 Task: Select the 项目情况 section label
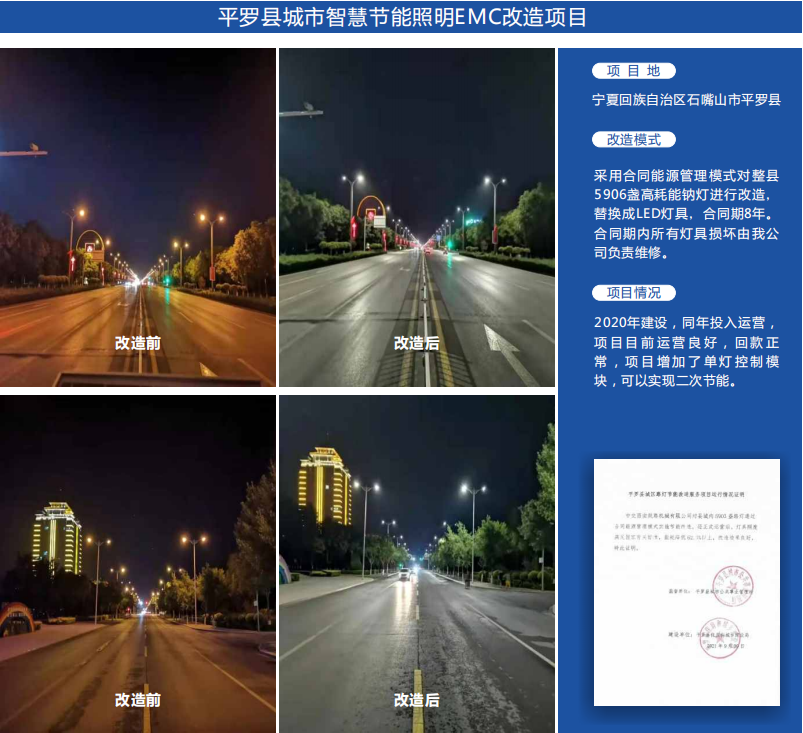(634, 293)
